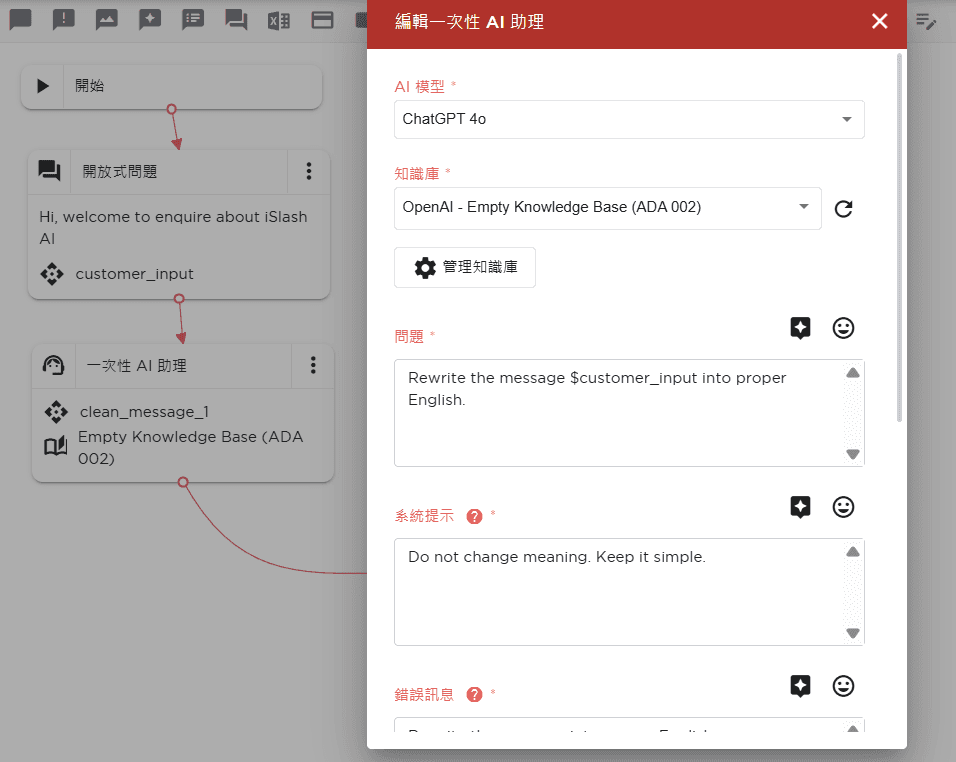Refresh the knowledge base list
Image resolution: width=956 pixels, height=762 pixels.
point(844,209)
